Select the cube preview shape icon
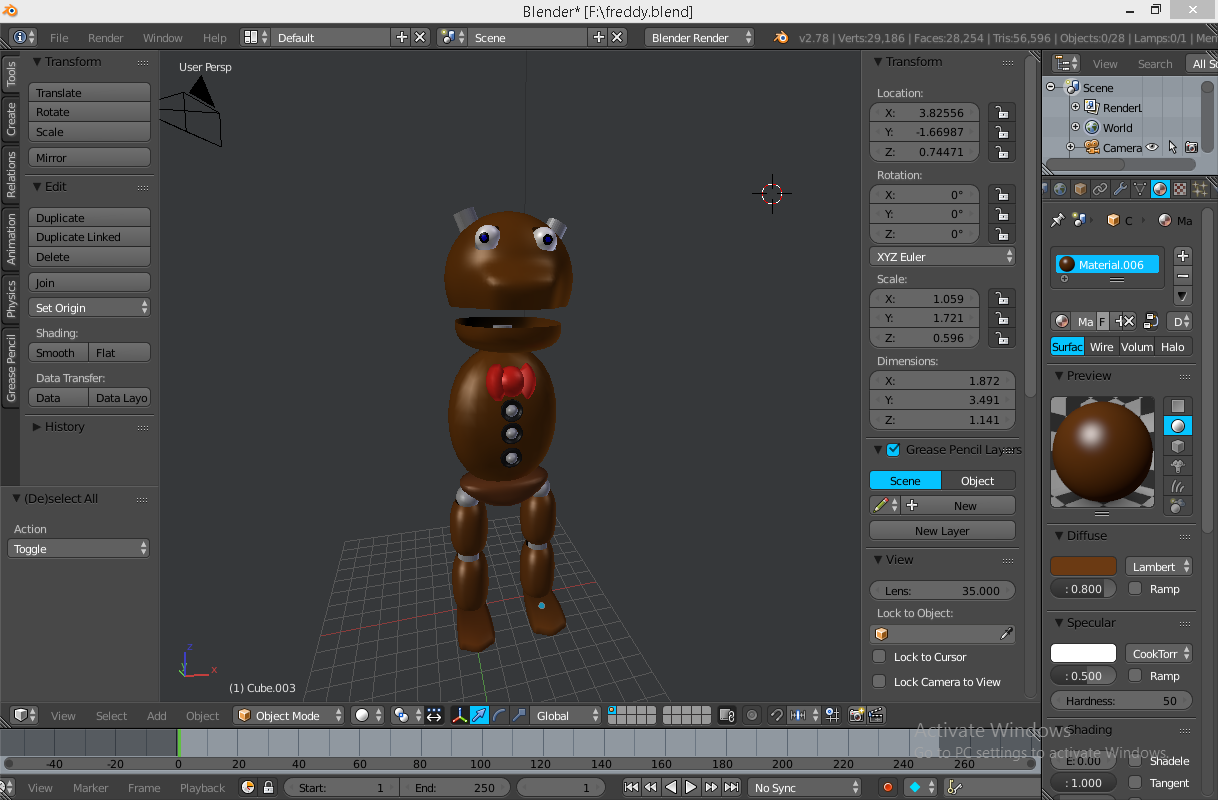 click(x=1178, y=446)
